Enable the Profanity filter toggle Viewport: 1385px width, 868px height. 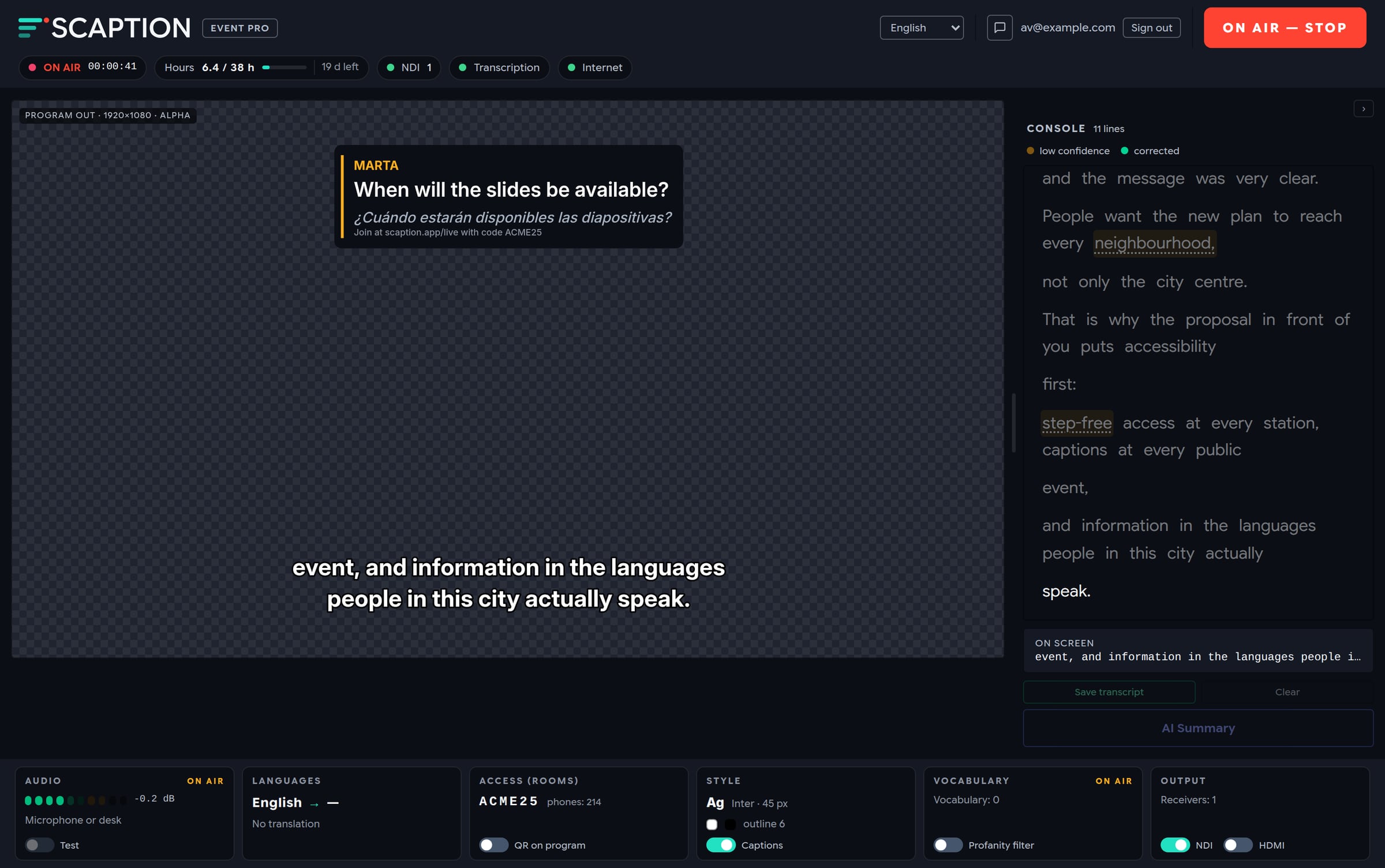(948, 845)
